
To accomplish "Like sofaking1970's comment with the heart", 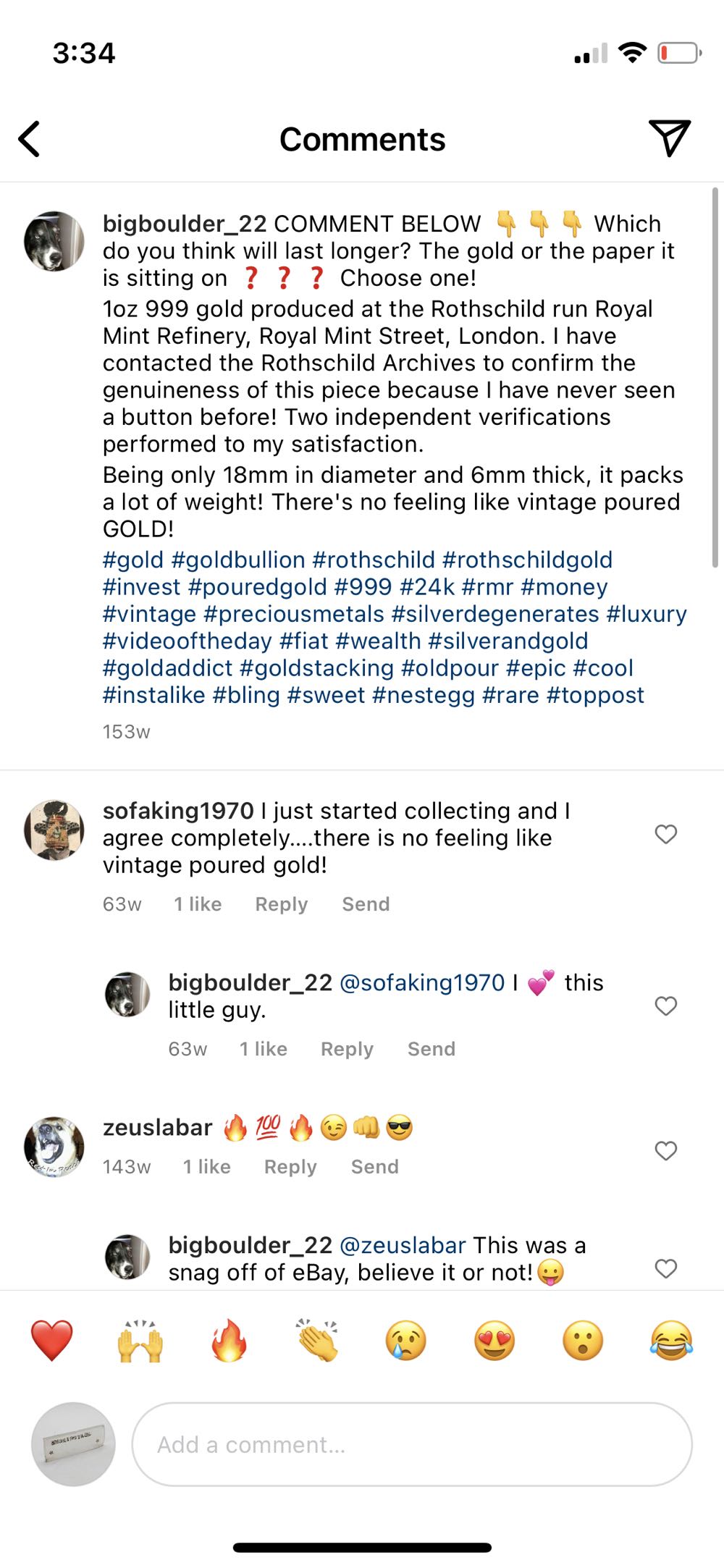I will (x=665, y=835).
